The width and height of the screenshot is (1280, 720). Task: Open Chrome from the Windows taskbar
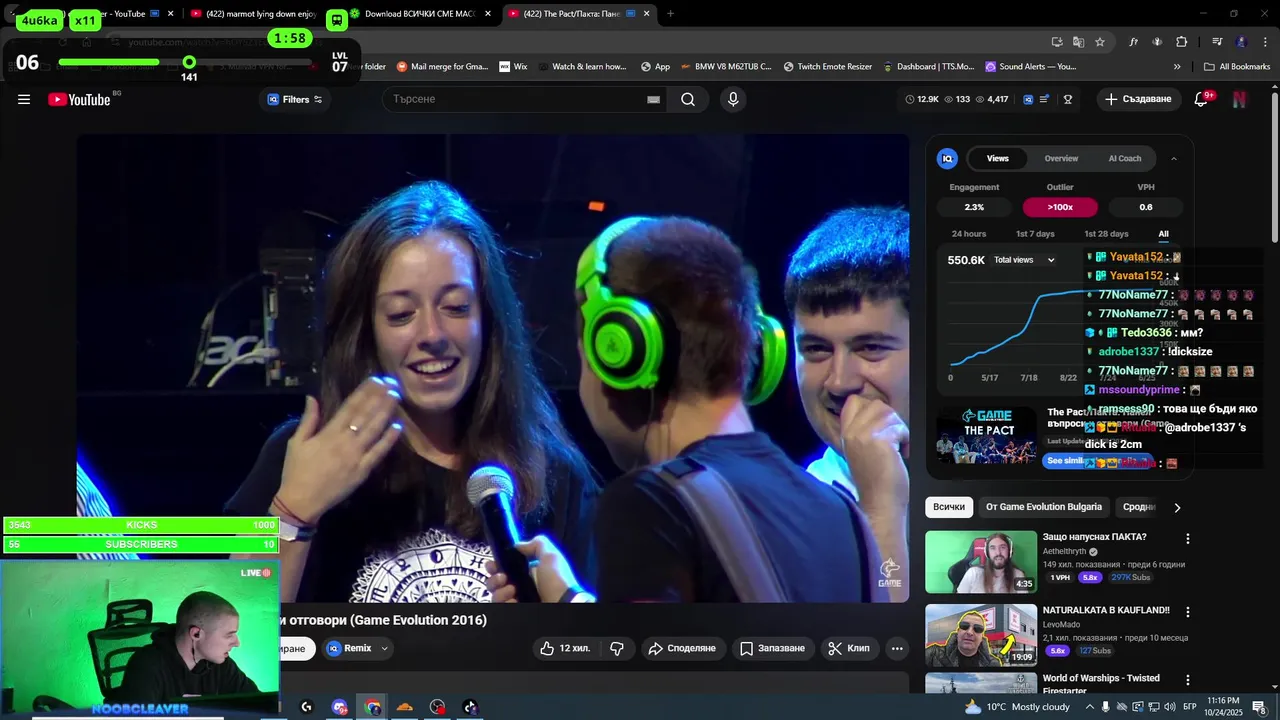[x=373, y=707]
